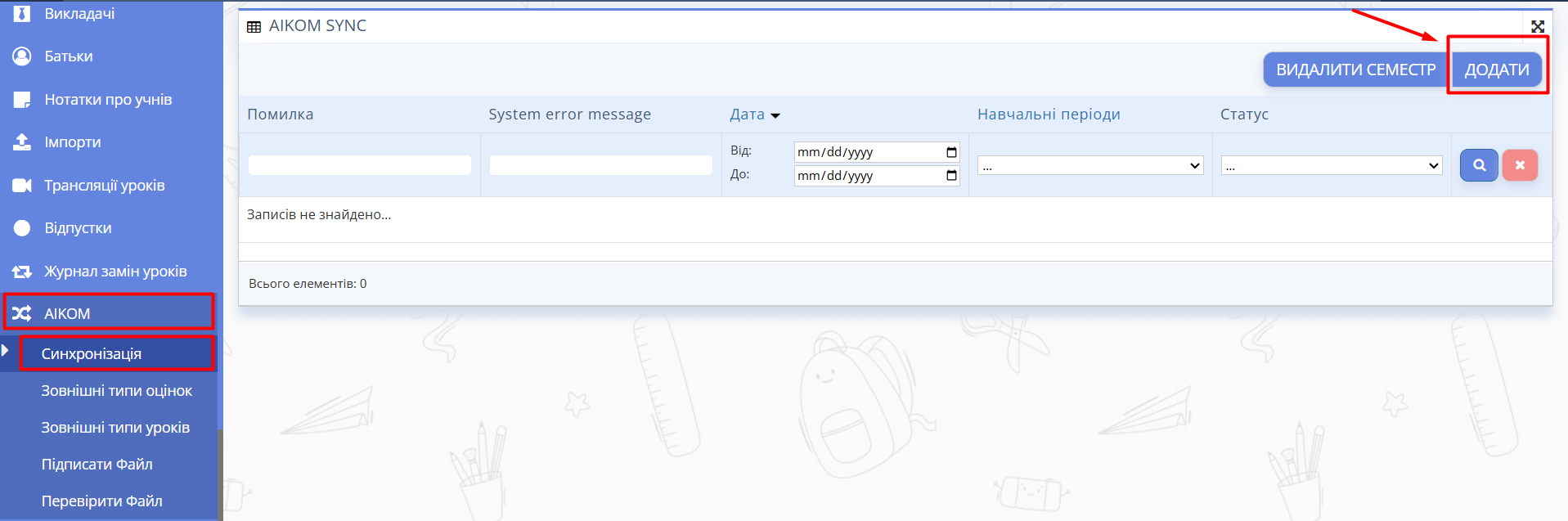
Task: Toggle sort arrow on Дата column
Action: (x=775, y=115)
